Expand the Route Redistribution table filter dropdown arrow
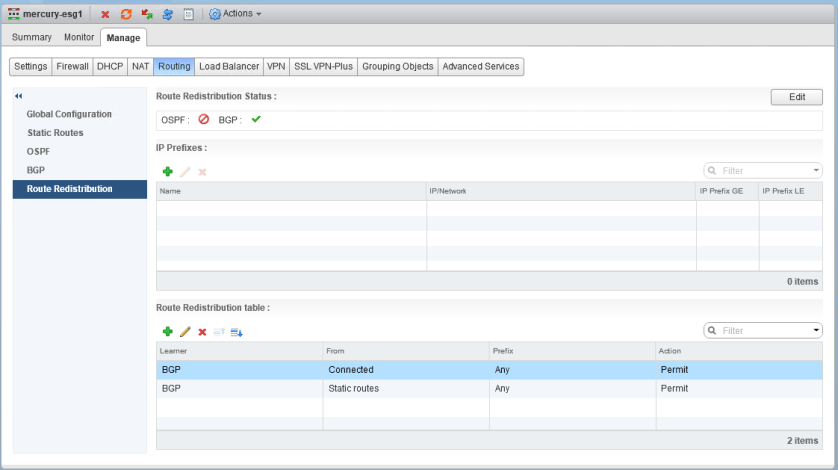Screen dimensions: 838x470 tap(816, 330)
